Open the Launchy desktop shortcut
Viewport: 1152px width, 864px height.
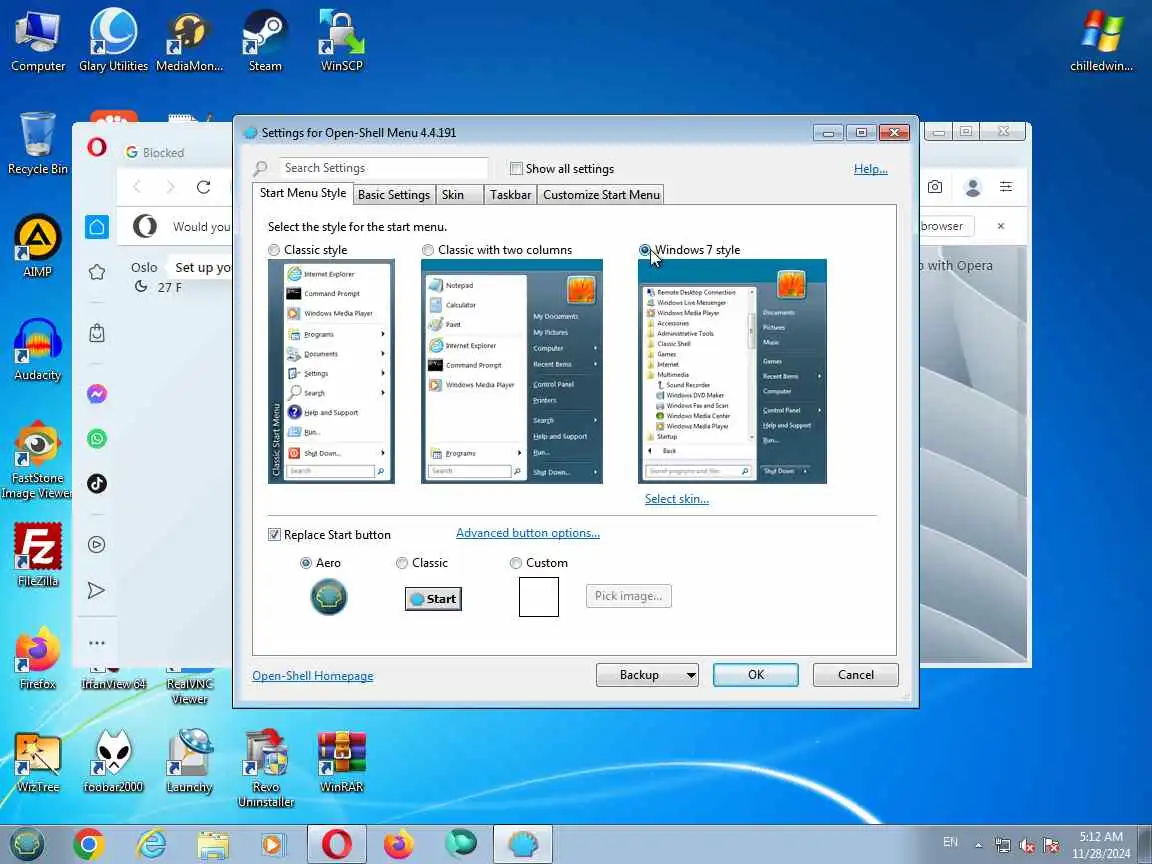190,761
